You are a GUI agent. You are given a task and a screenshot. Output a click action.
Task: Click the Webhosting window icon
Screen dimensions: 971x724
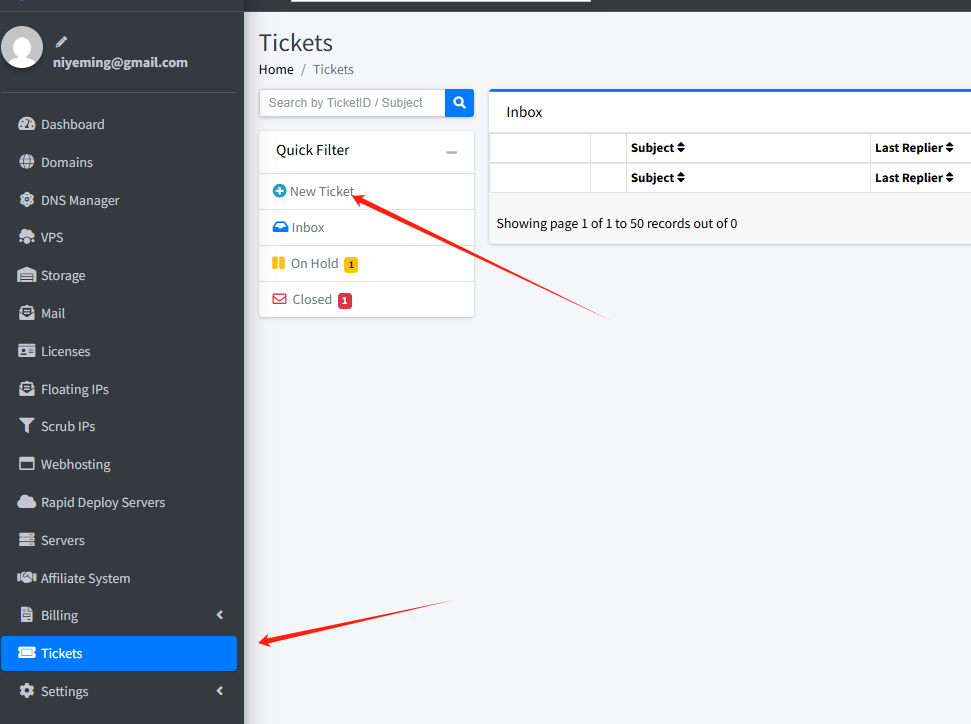pyautogui.click(x=27, y=464)
